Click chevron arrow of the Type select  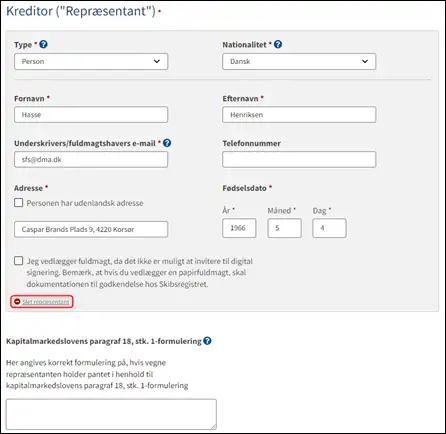(x=157, y=61)
